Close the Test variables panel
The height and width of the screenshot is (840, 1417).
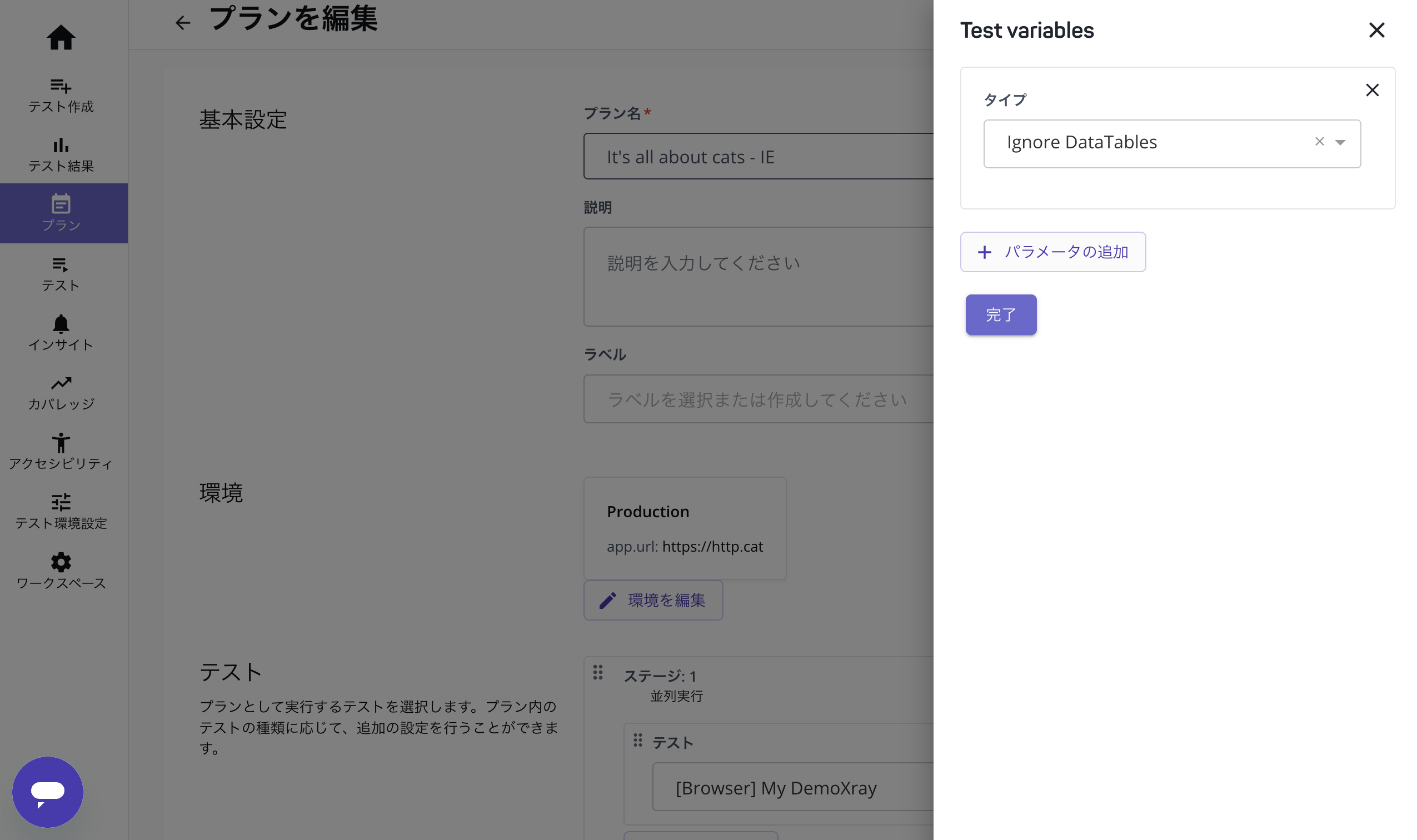pyautogui.click(x=1376, y=30)
